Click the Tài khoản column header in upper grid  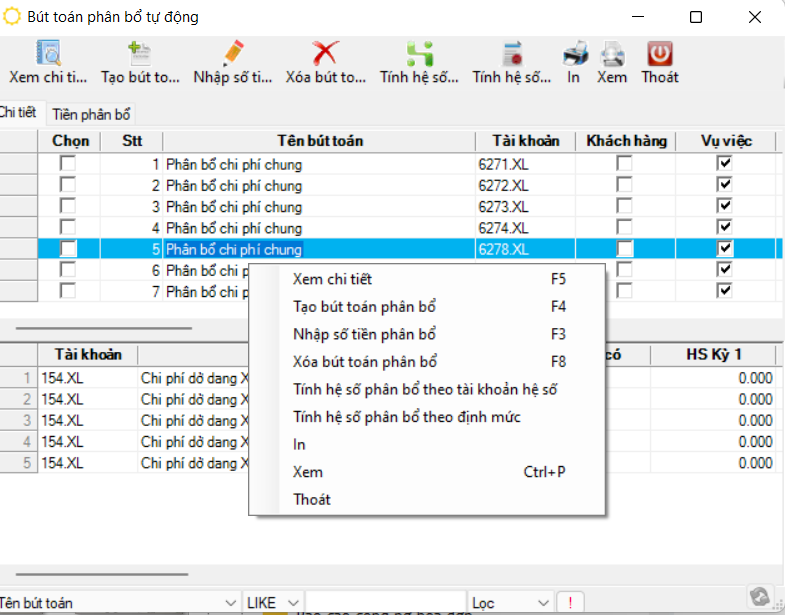525,141
